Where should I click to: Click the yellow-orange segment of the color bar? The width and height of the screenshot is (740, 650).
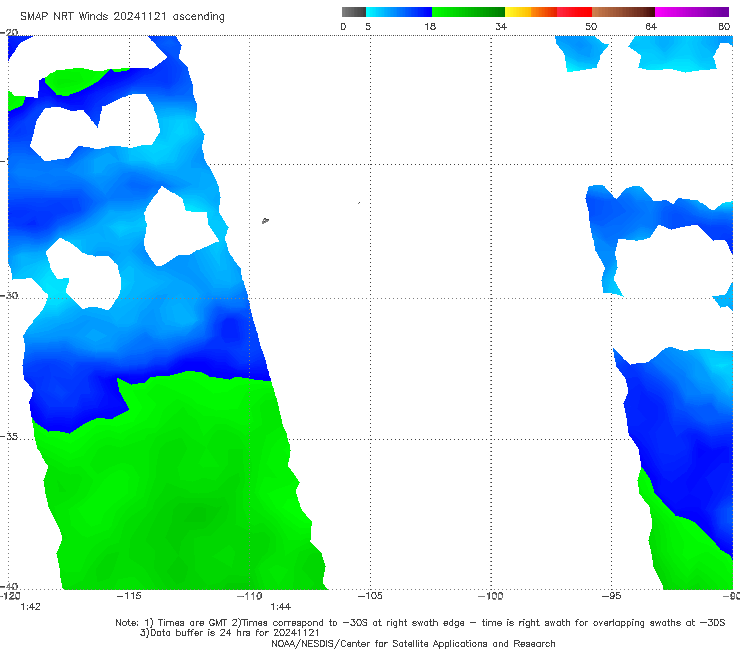point(531,12)
